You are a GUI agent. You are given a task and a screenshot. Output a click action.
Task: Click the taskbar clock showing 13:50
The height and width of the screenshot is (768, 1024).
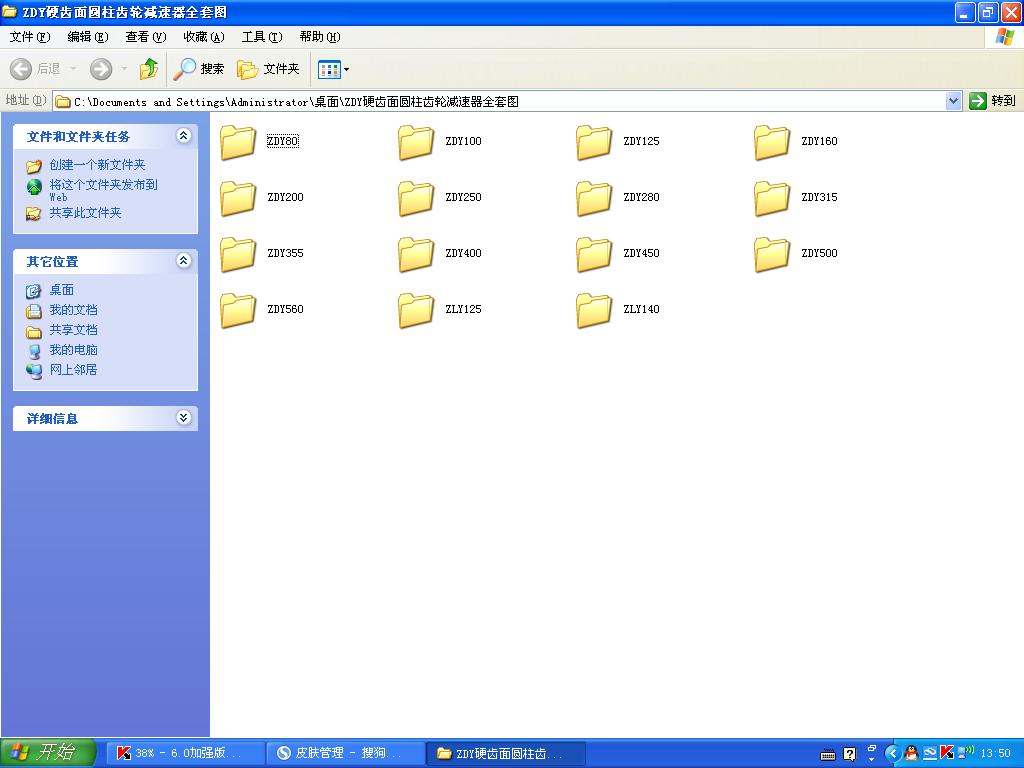pyautogui.click(x=995, y=754)
